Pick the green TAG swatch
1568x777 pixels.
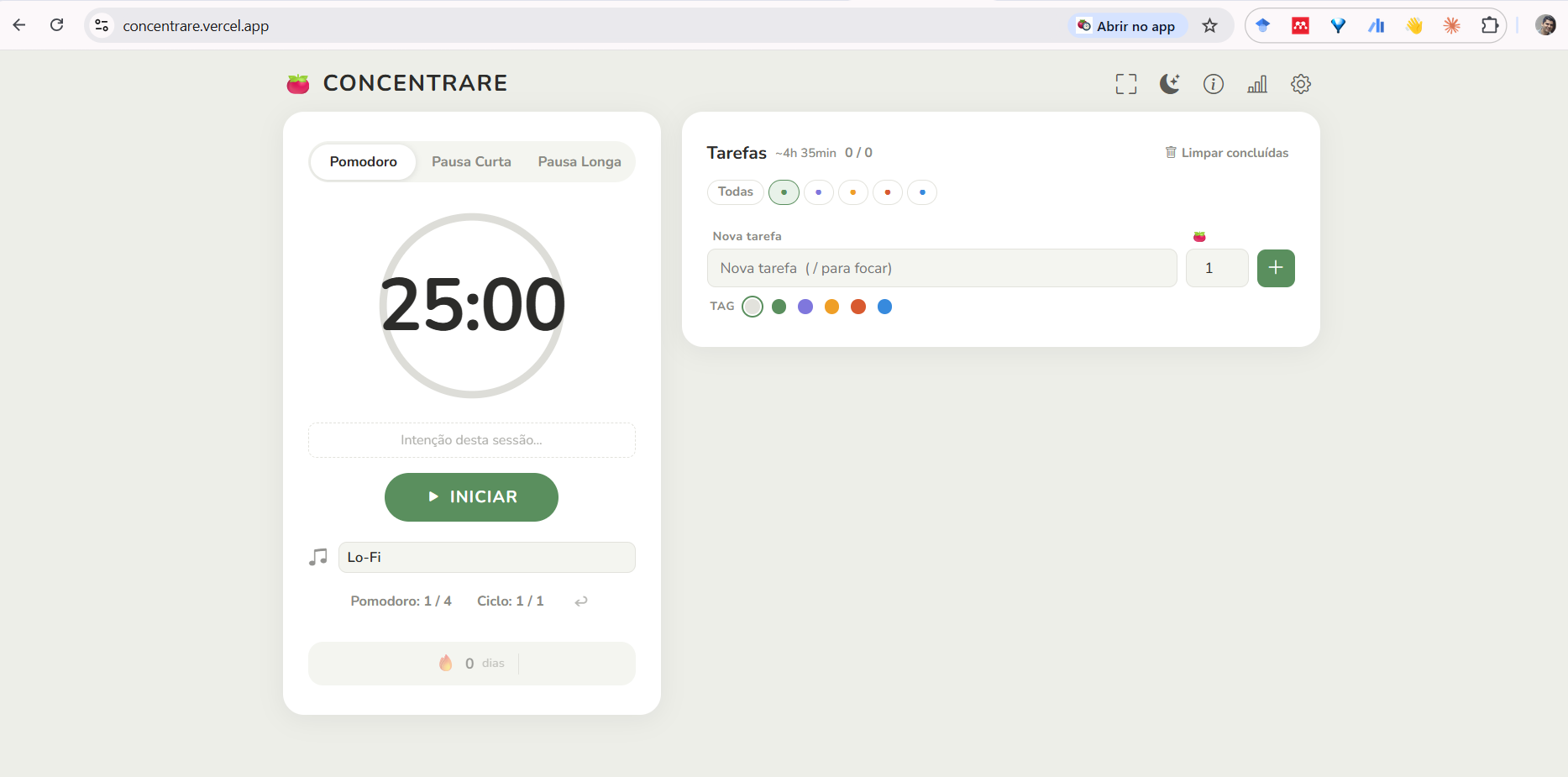click(x=779, y=307)
